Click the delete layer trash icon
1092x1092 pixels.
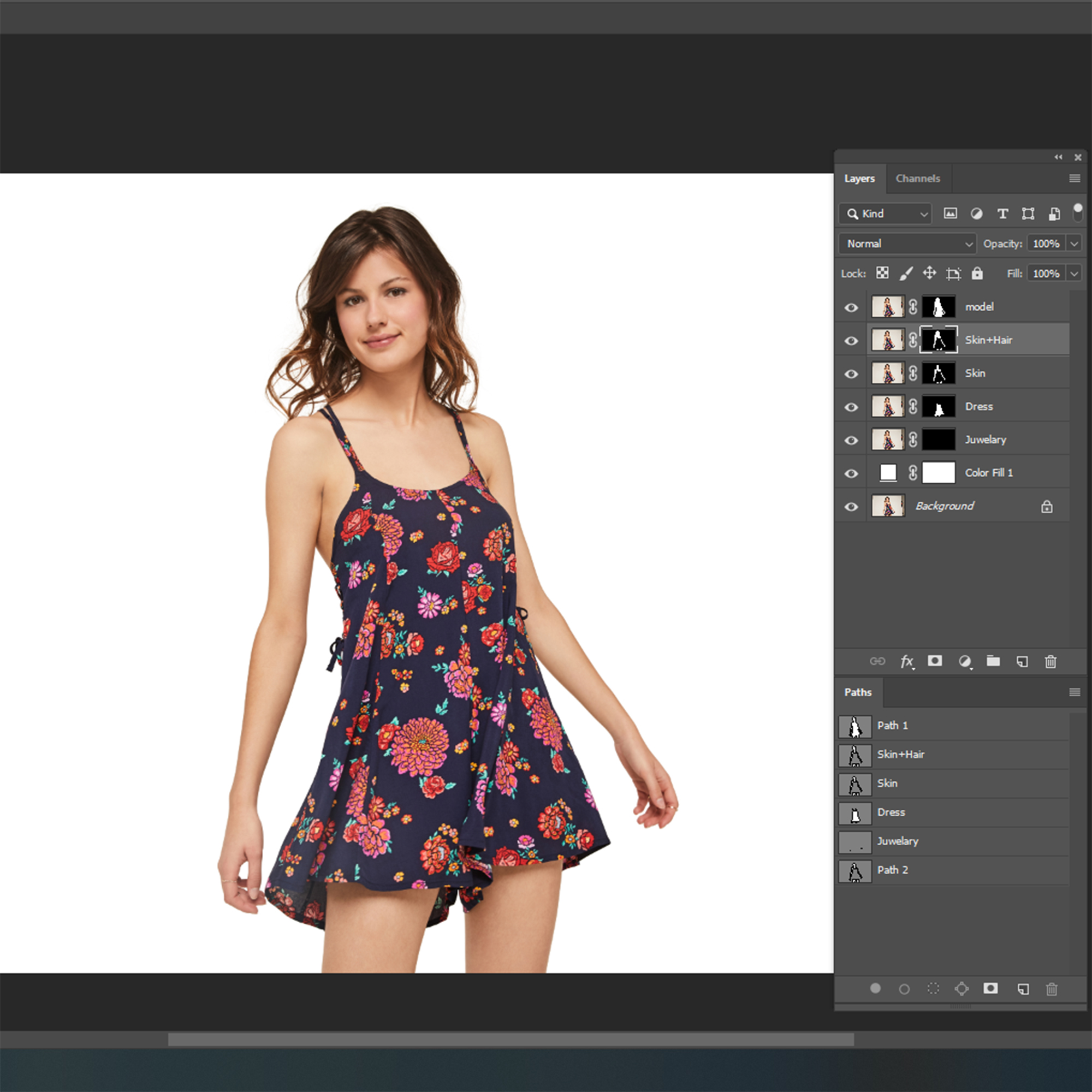(x=1050, y=661)
